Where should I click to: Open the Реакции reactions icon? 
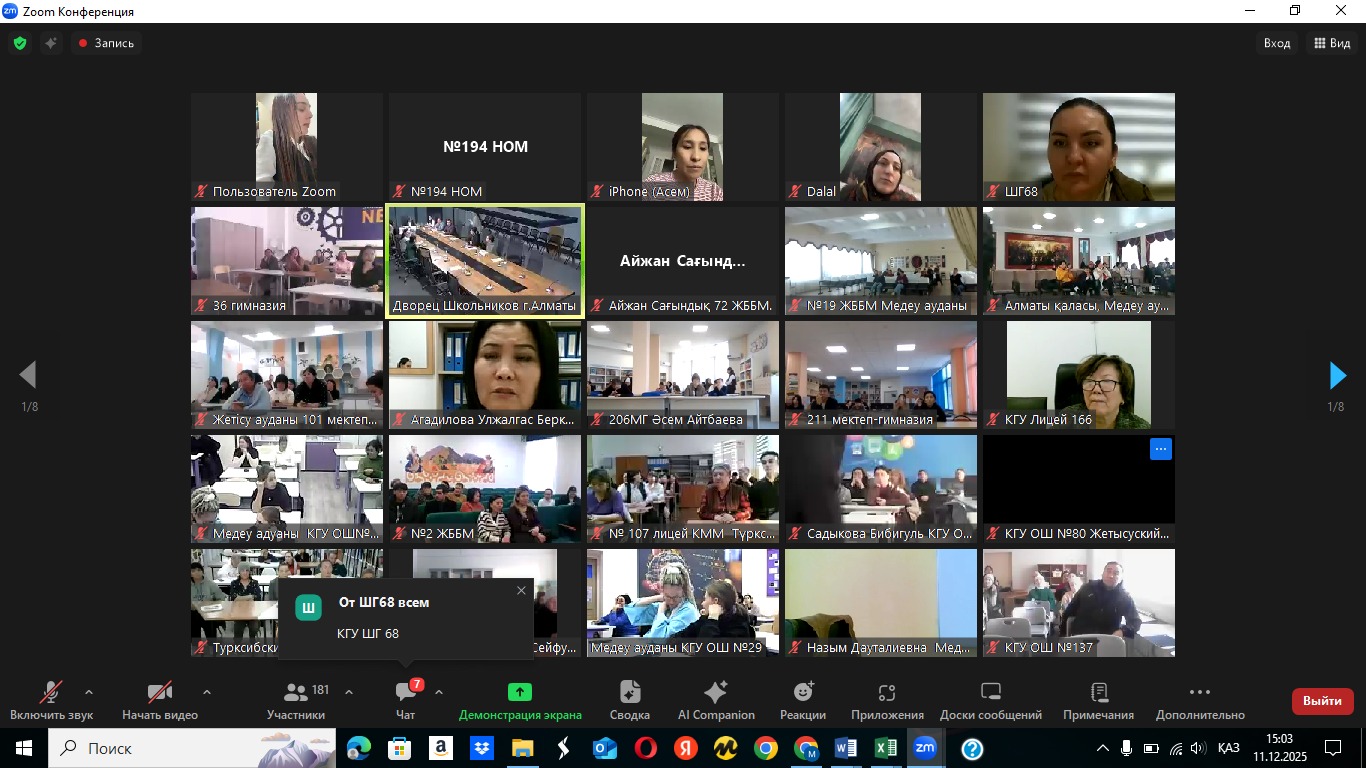[x=803, y=693]
